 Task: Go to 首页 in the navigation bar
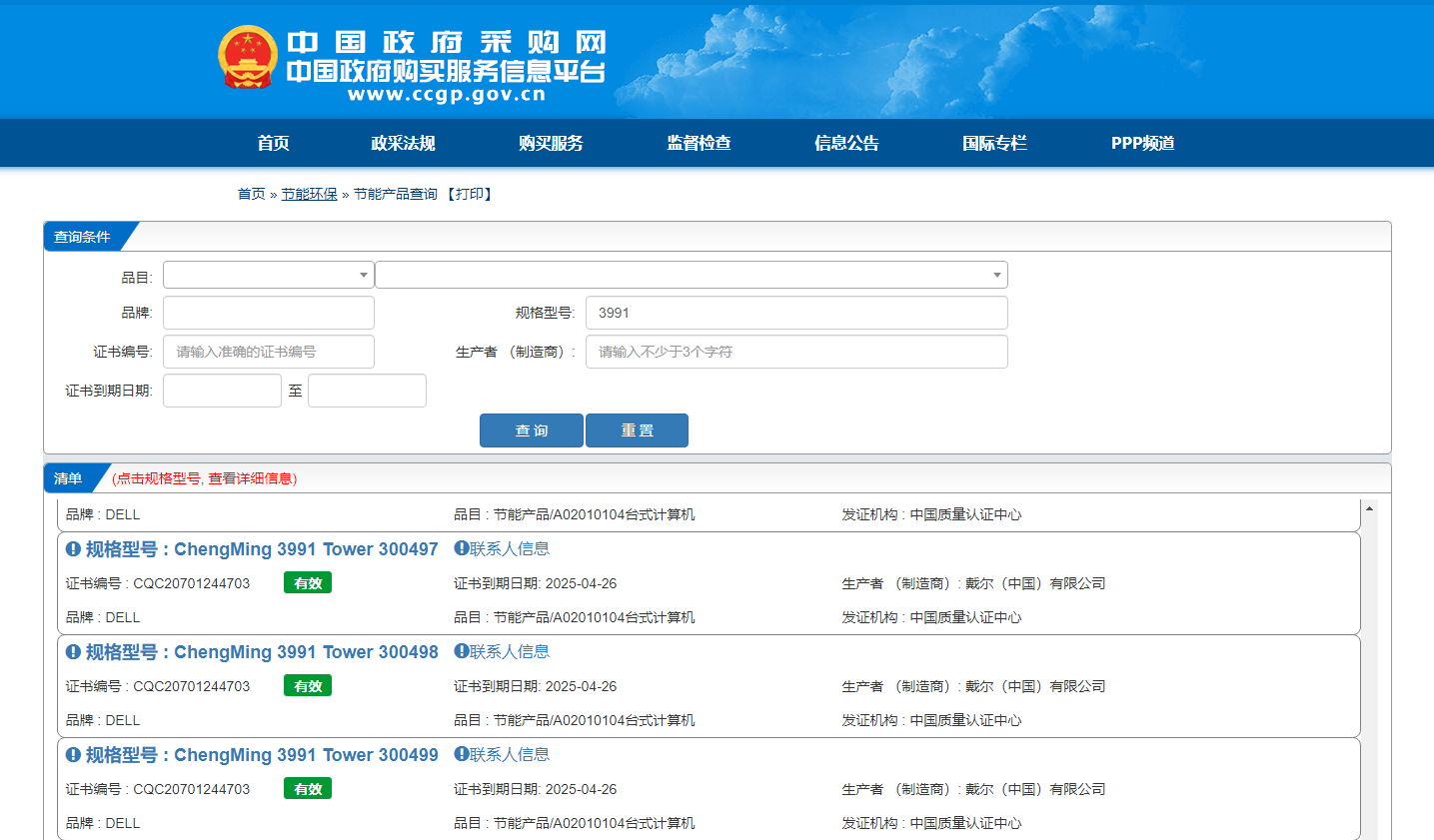pos(273,143)
